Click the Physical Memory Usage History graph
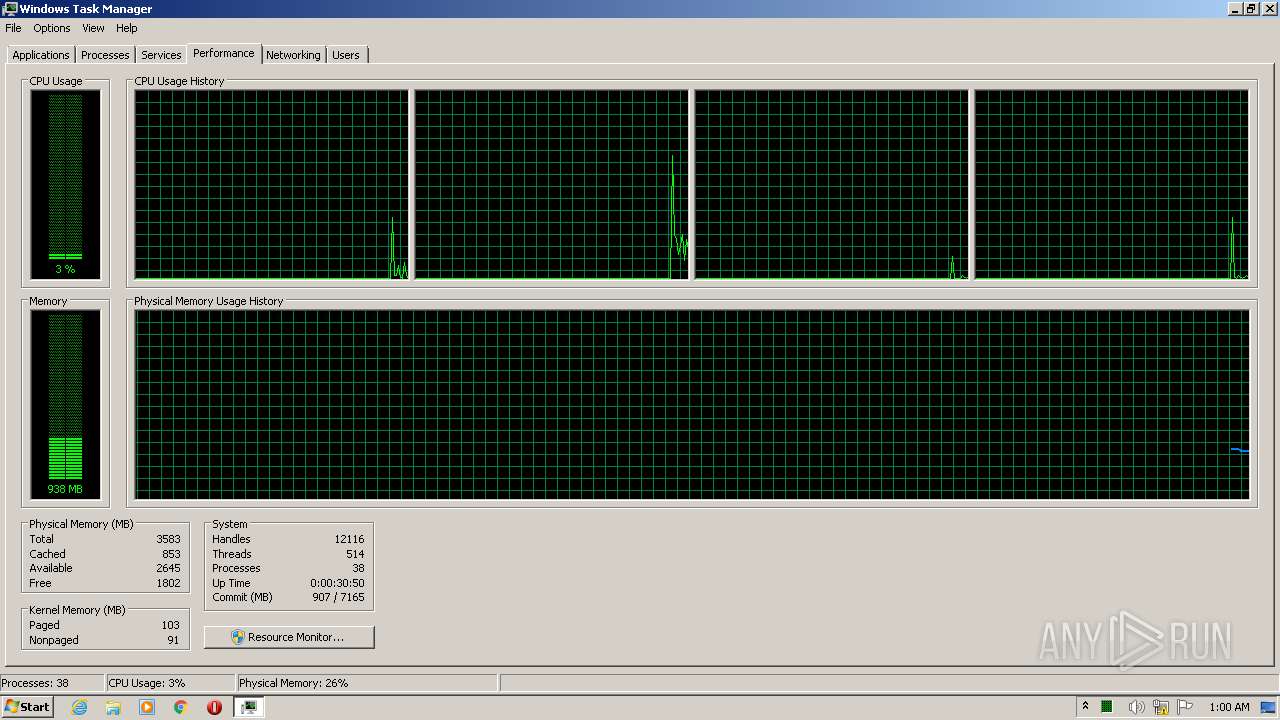Viewport: 1280px width, 720px height. [692, 404]
